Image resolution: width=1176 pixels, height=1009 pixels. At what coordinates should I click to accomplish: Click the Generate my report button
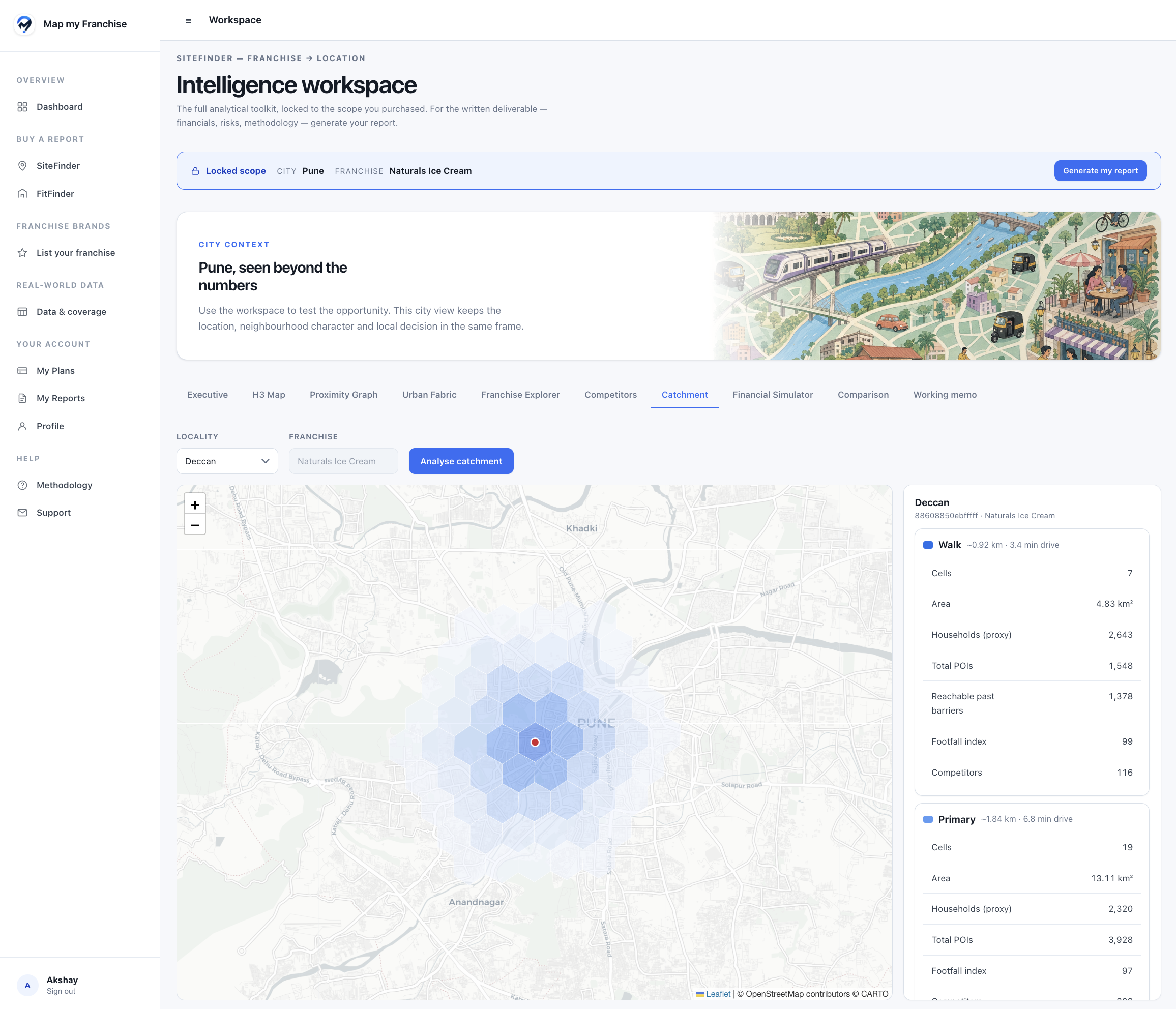click(1100, 171)
